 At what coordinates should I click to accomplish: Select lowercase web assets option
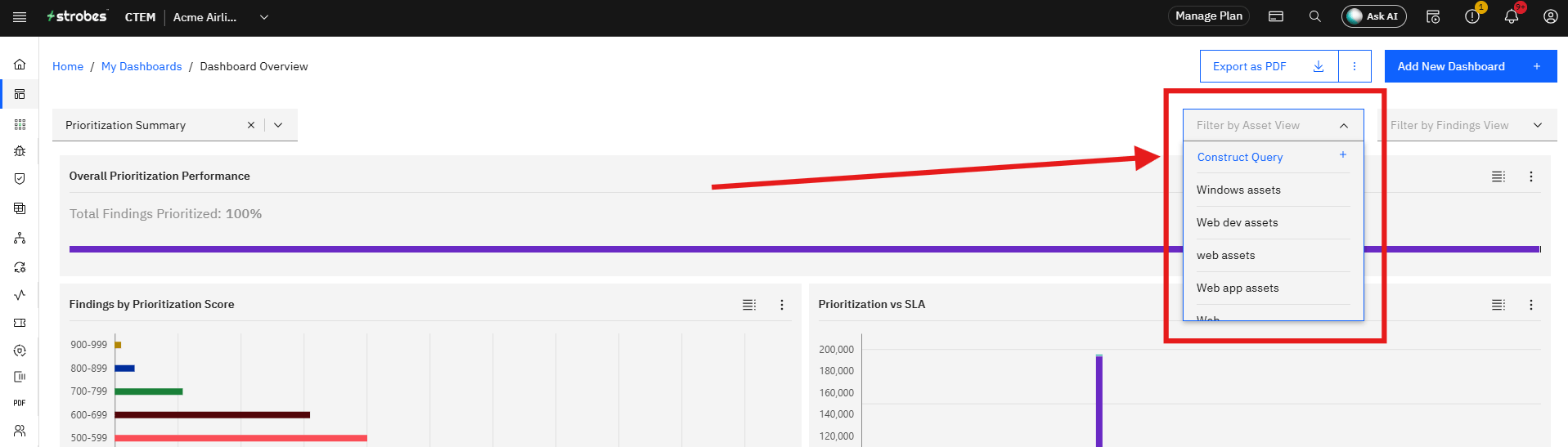tap(1273, 255)
